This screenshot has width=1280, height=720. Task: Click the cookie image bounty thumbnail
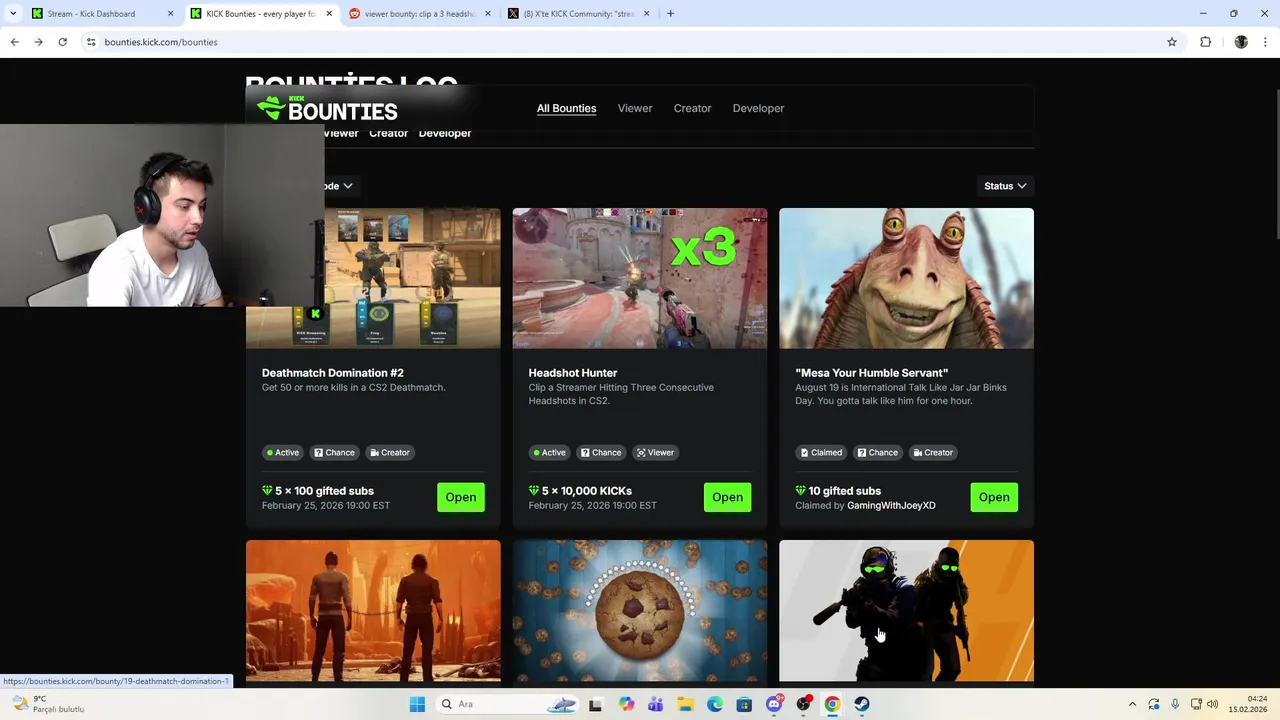[x=640, y=611]
